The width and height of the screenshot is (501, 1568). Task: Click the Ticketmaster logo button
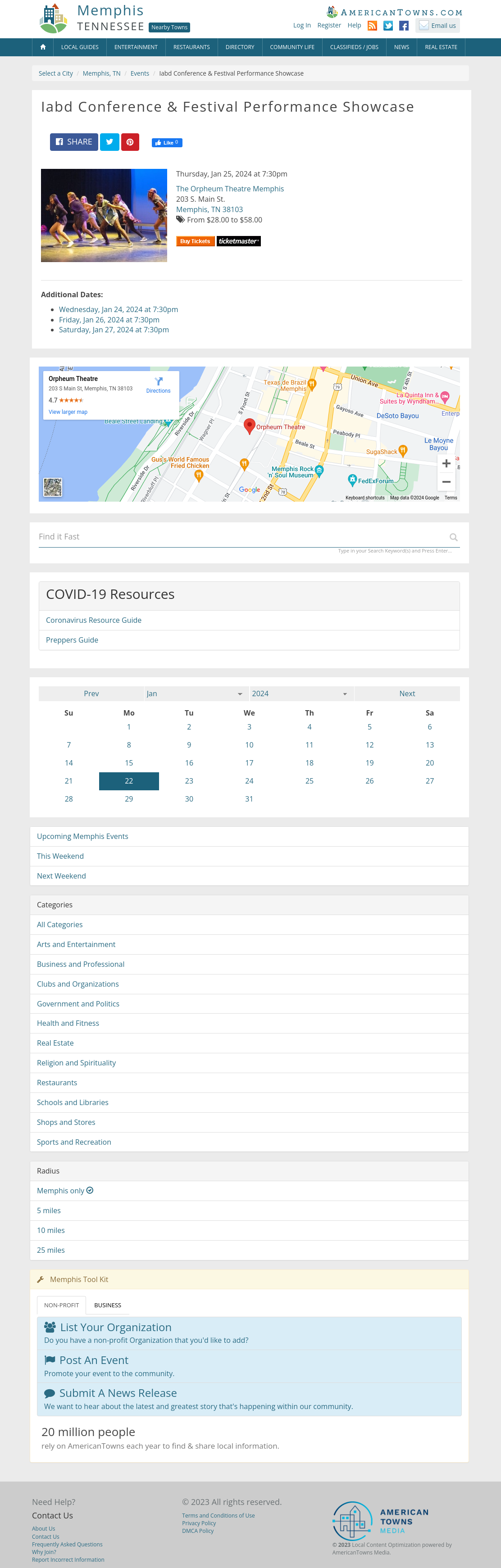click(x=239, y=242)
